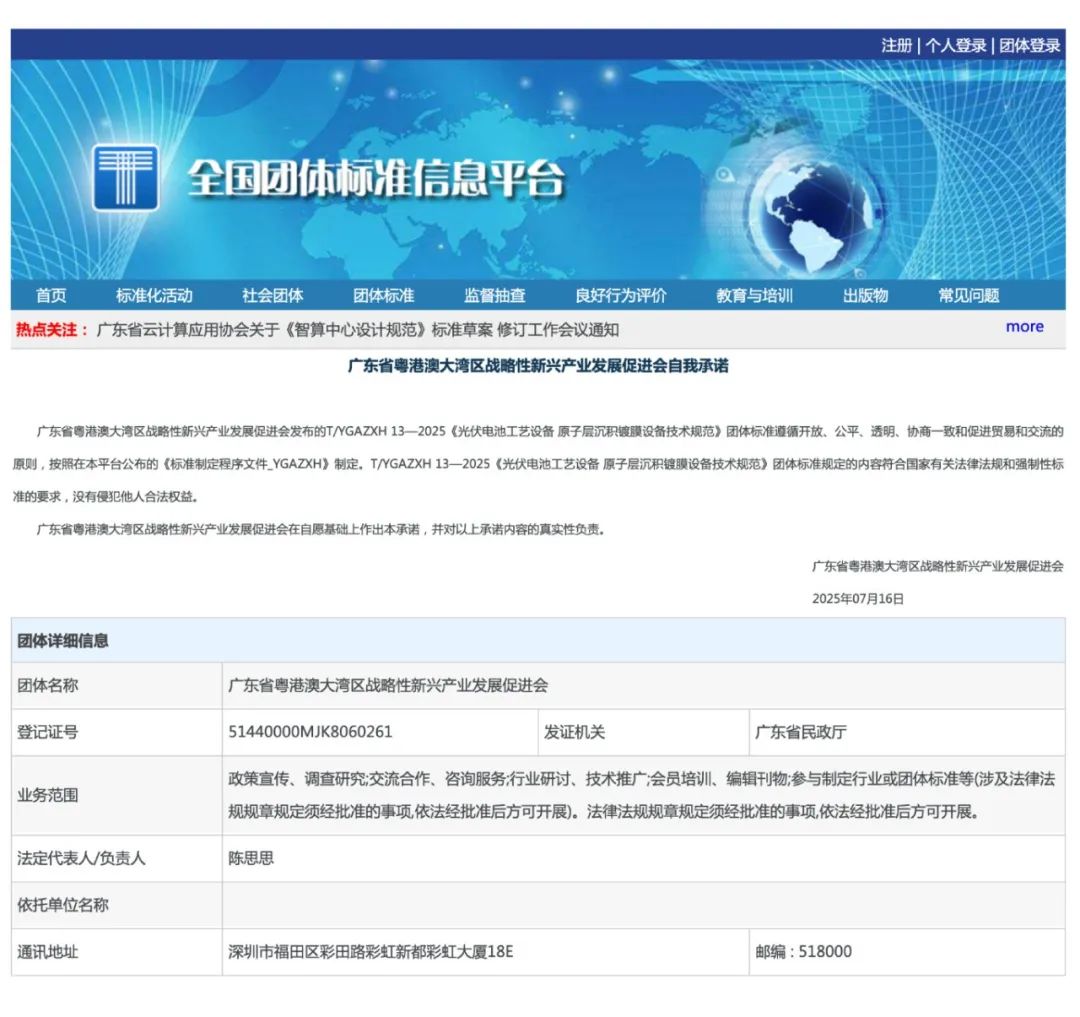The image size is (1080, 1017).
Task: Open the 团体登录 group login link
Action: [1030, 45]
